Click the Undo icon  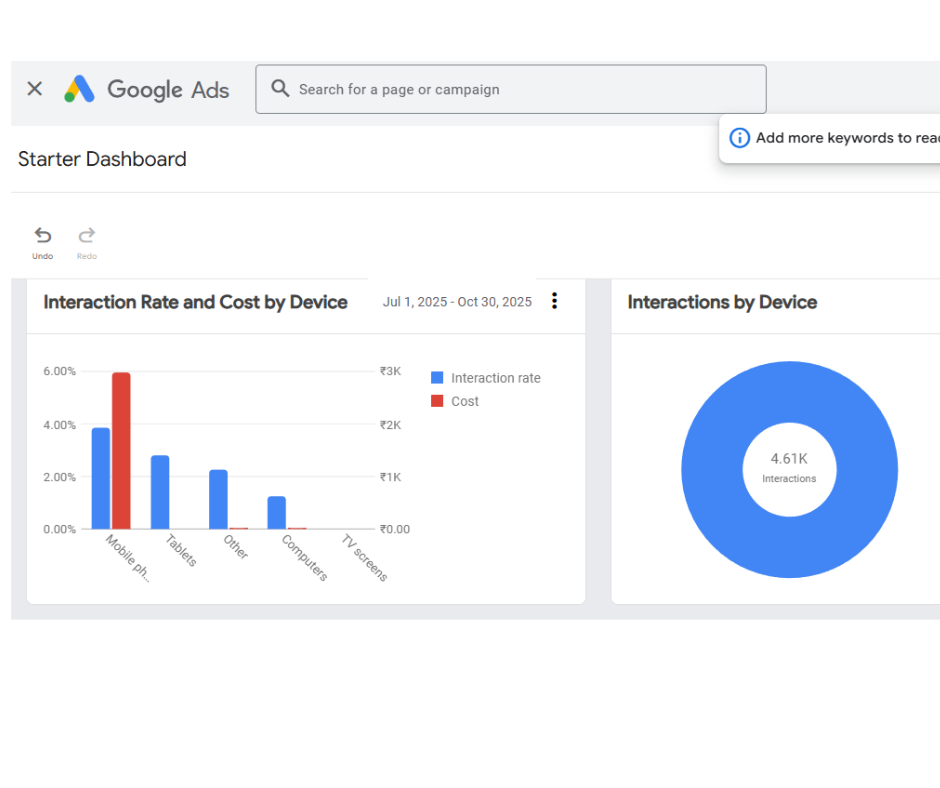pos(42,236)
